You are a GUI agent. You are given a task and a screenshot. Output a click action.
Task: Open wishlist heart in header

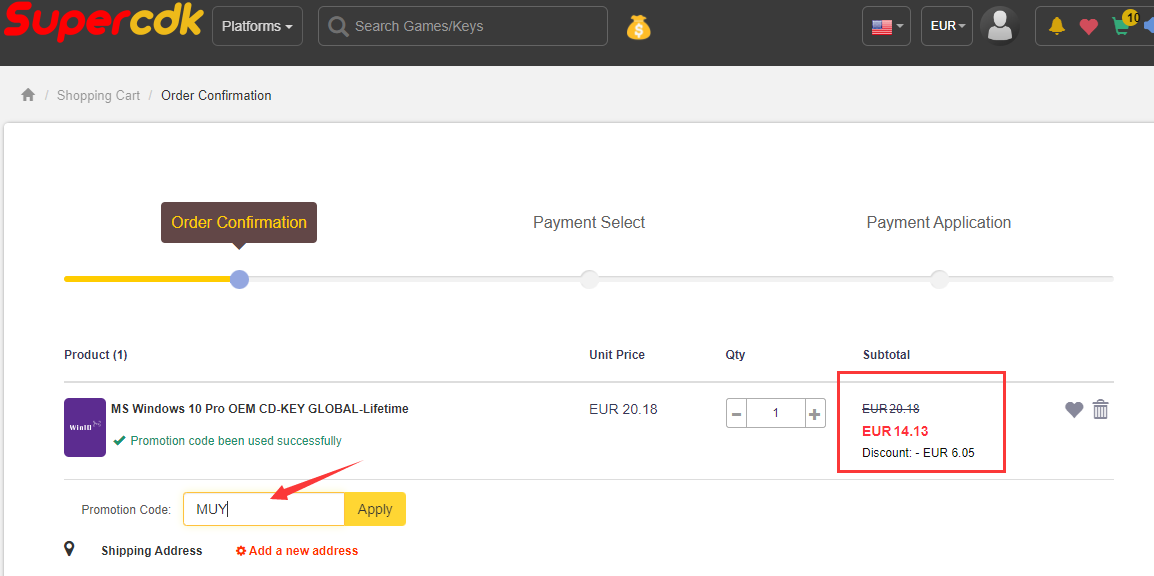click(x=1088, y=27)
